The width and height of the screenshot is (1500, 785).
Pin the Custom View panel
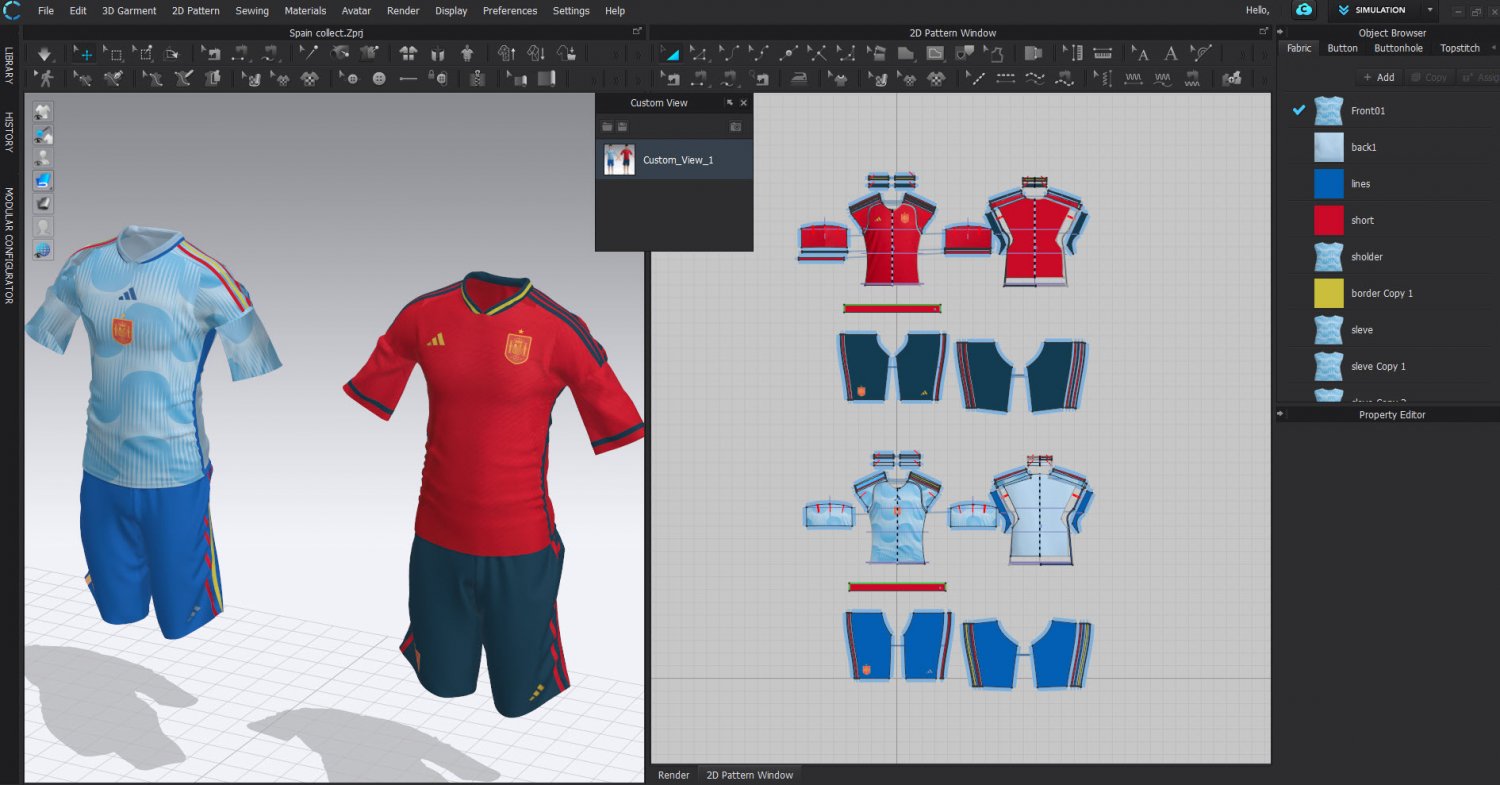point(729,103)
